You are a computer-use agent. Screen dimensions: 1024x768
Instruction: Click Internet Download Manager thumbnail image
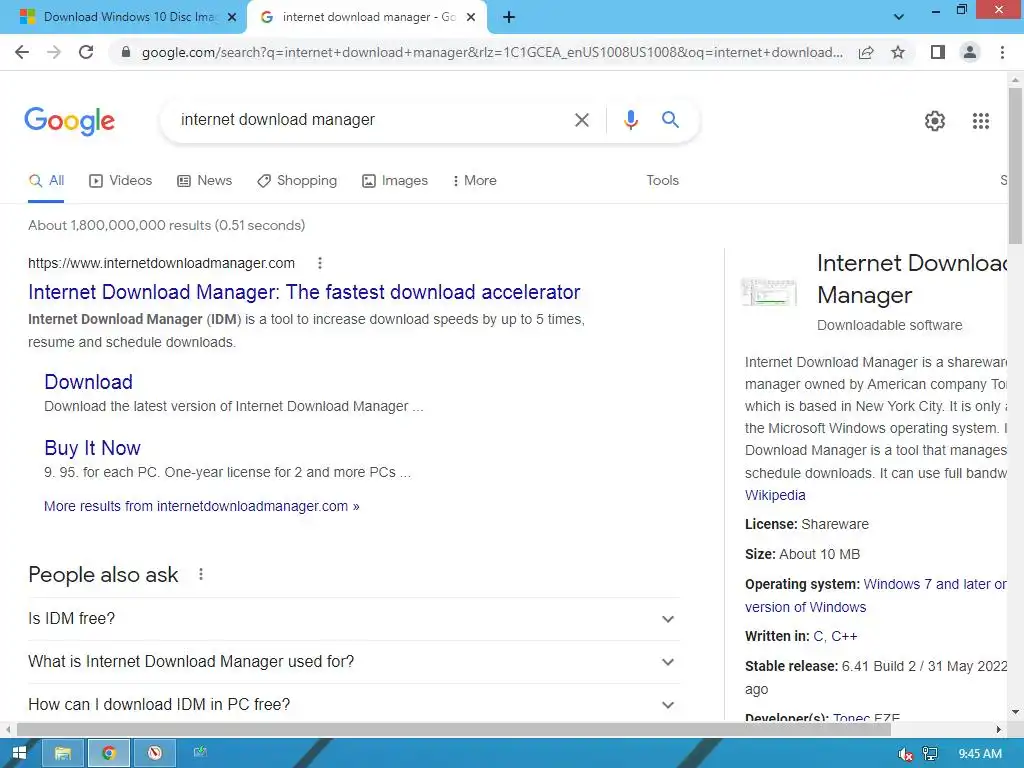click(x=769, y=291)
